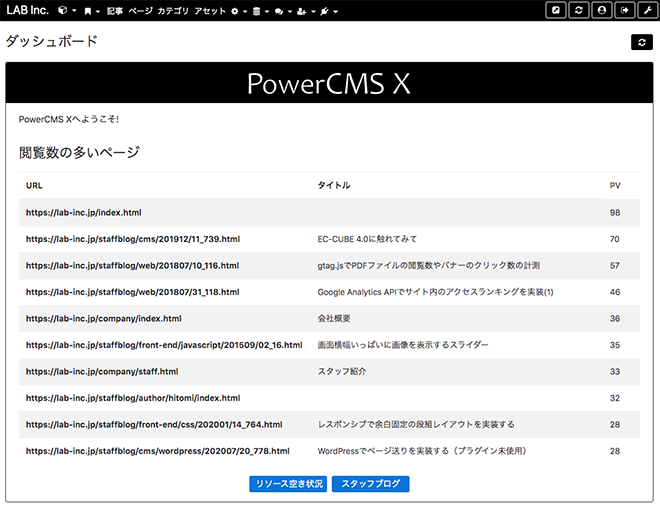This screenshot has height=507, width=660.
Task: Open the staffblog/web/201807/31_118.html URL
Action: click(133, 292)
